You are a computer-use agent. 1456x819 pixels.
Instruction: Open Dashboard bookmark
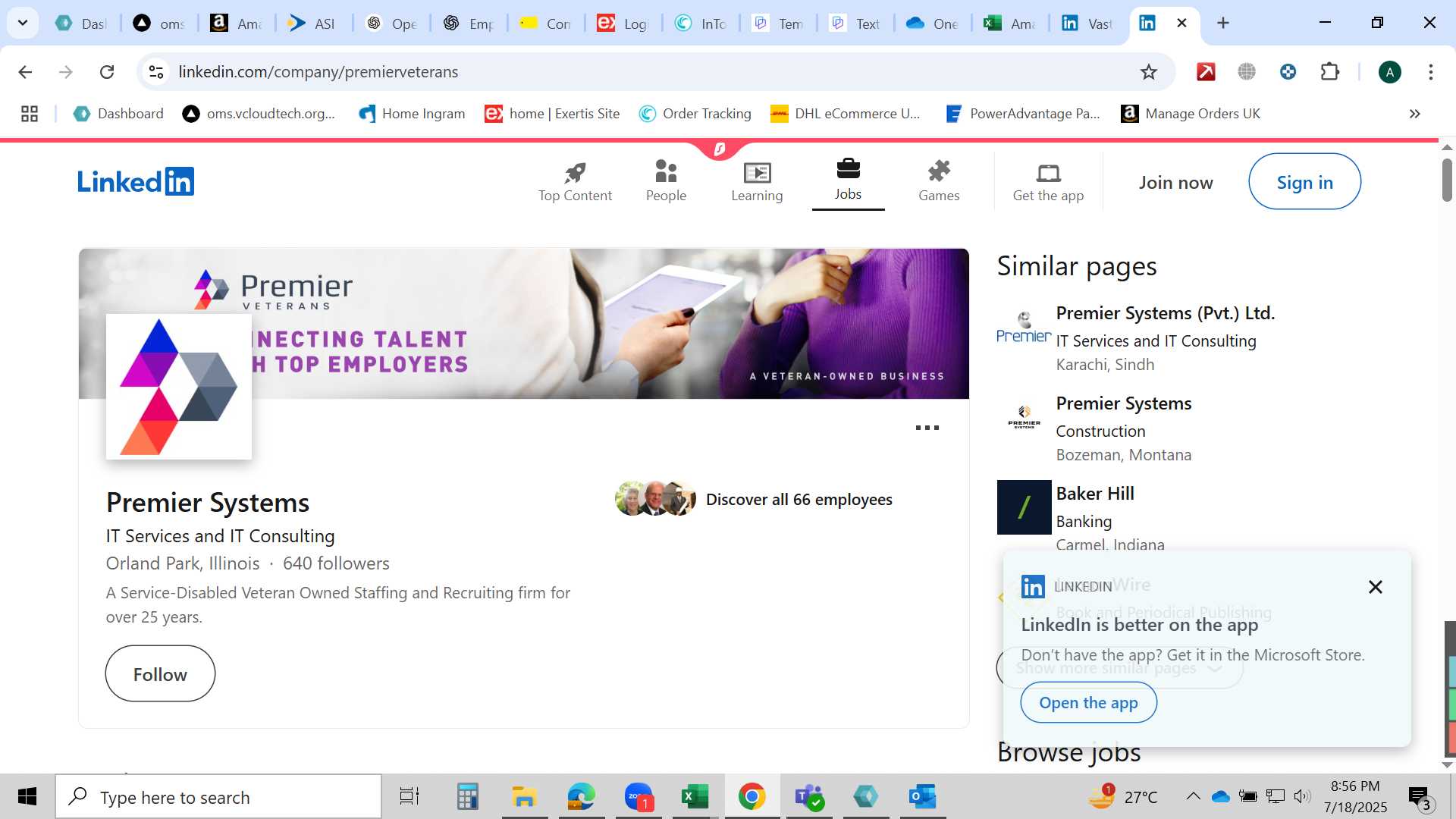(x=118, y=114)
